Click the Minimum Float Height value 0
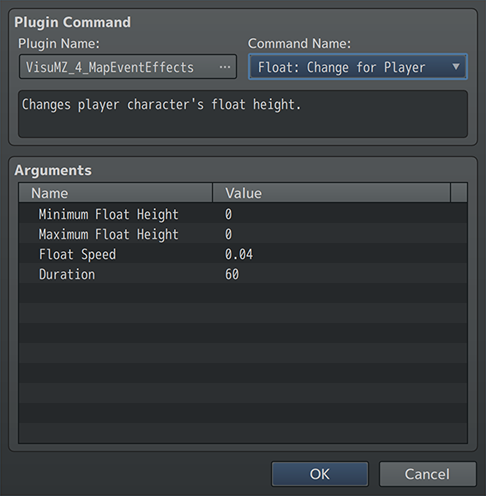This screenshot has height=496, width=486. coord(228,214)
